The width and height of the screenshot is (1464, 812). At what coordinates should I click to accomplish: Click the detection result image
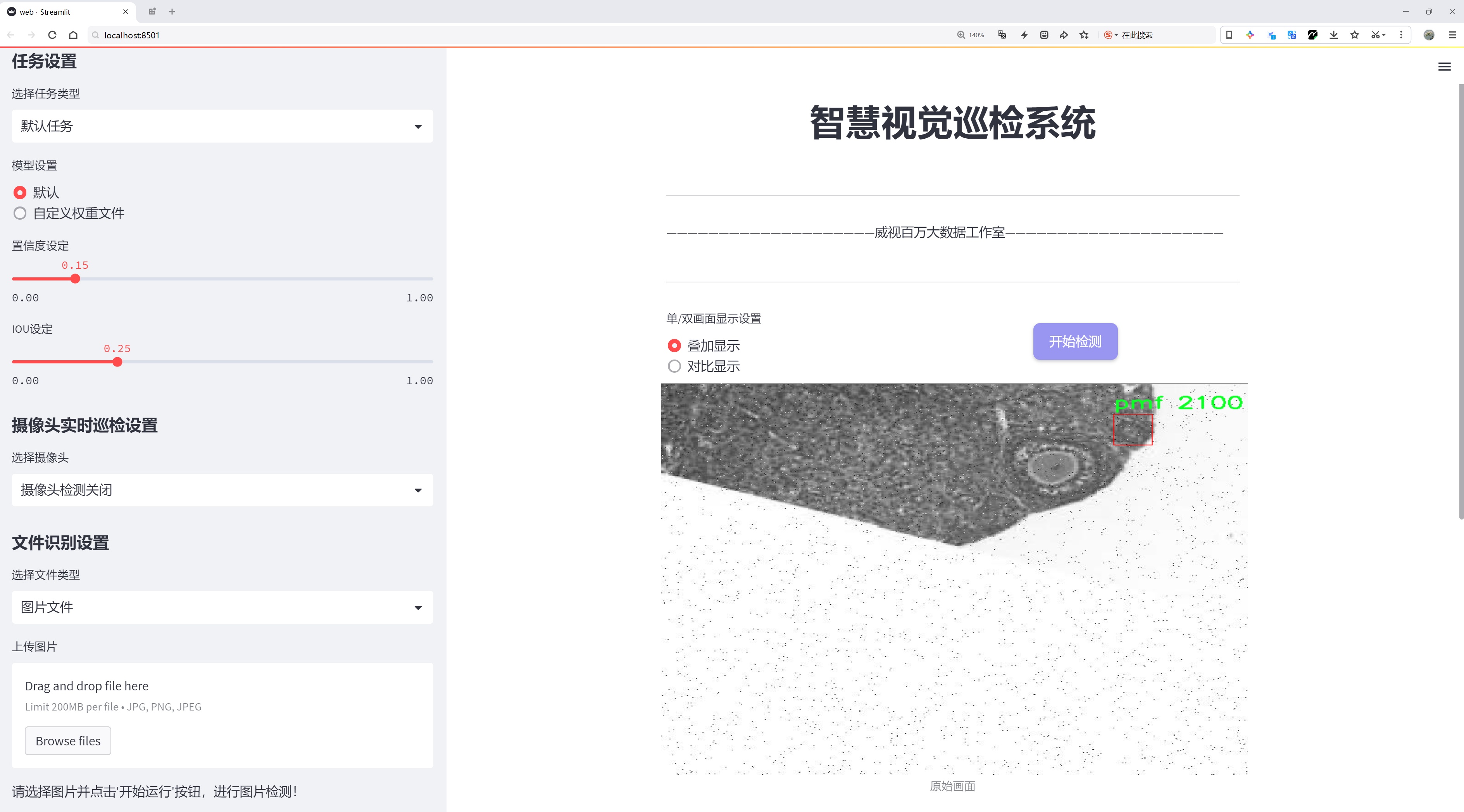(x=954, y=579)
